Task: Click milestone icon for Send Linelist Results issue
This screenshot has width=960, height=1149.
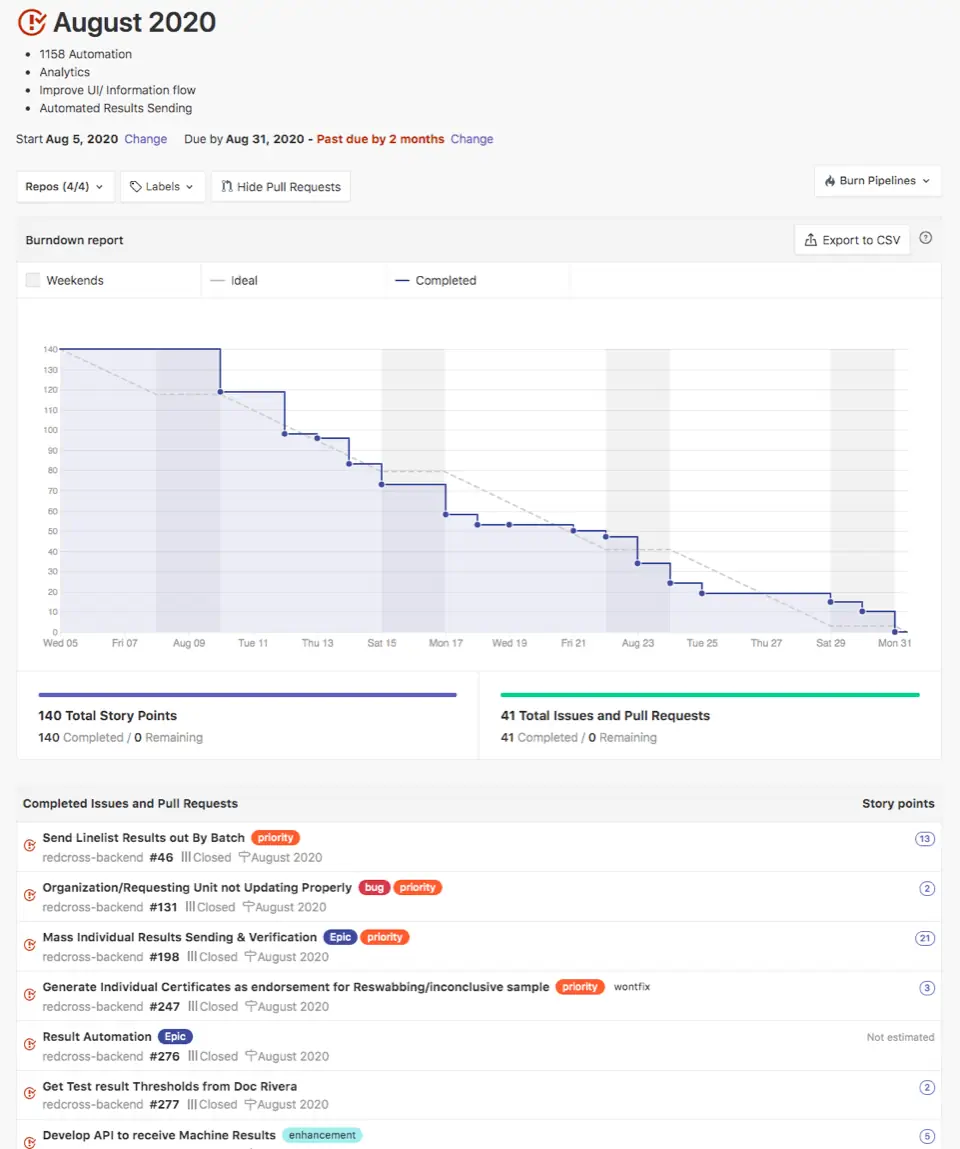Action: 30,846
